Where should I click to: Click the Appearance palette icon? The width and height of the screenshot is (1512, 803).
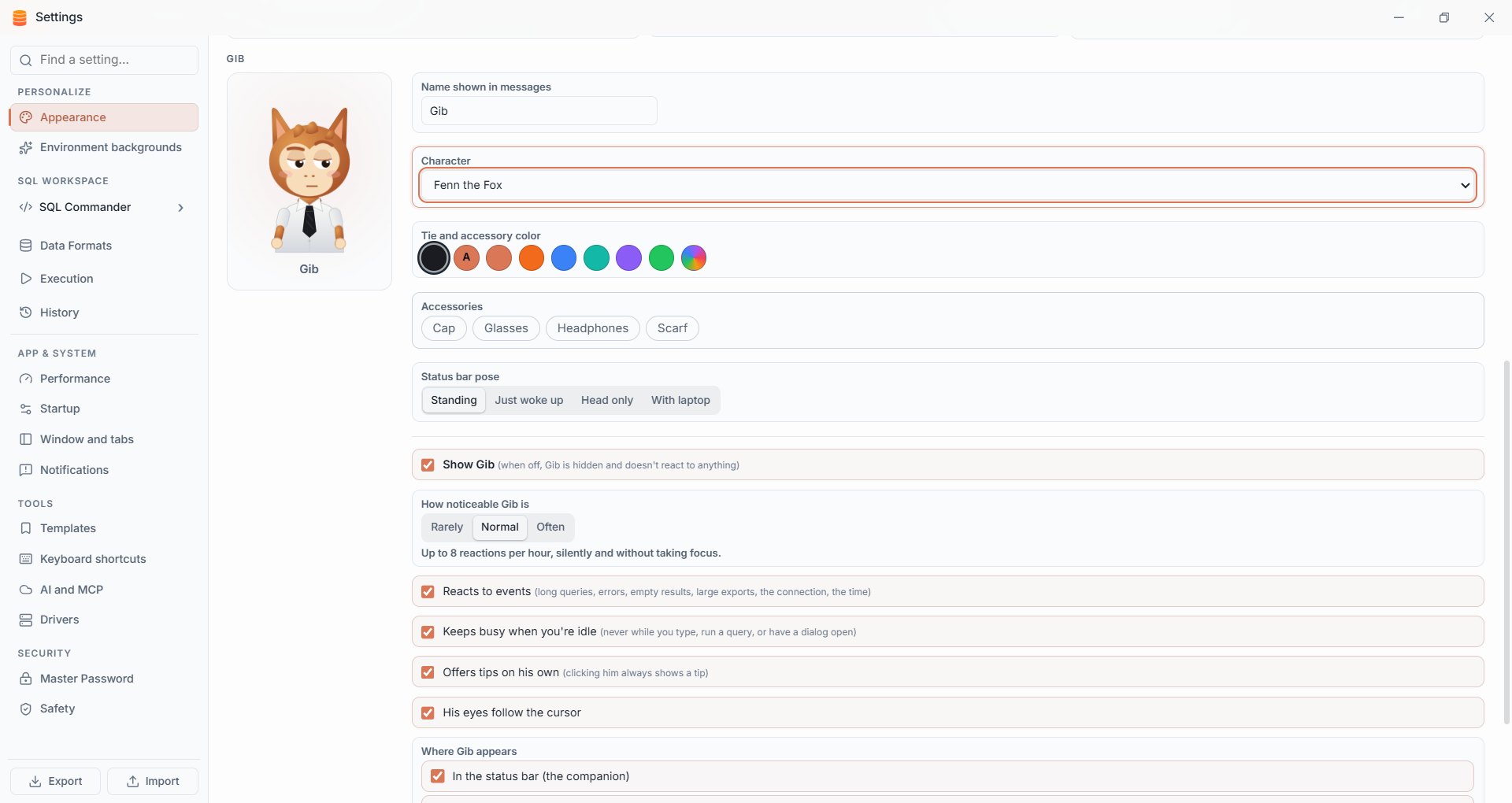[x=26, y=117]
